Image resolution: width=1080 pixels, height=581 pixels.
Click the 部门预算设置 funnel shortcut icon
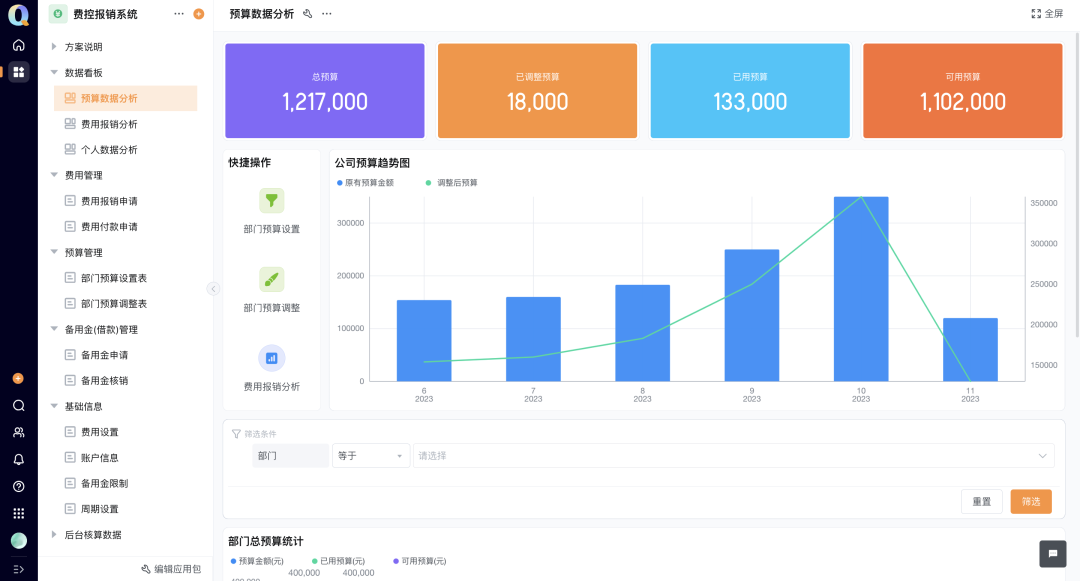(271, 200)
